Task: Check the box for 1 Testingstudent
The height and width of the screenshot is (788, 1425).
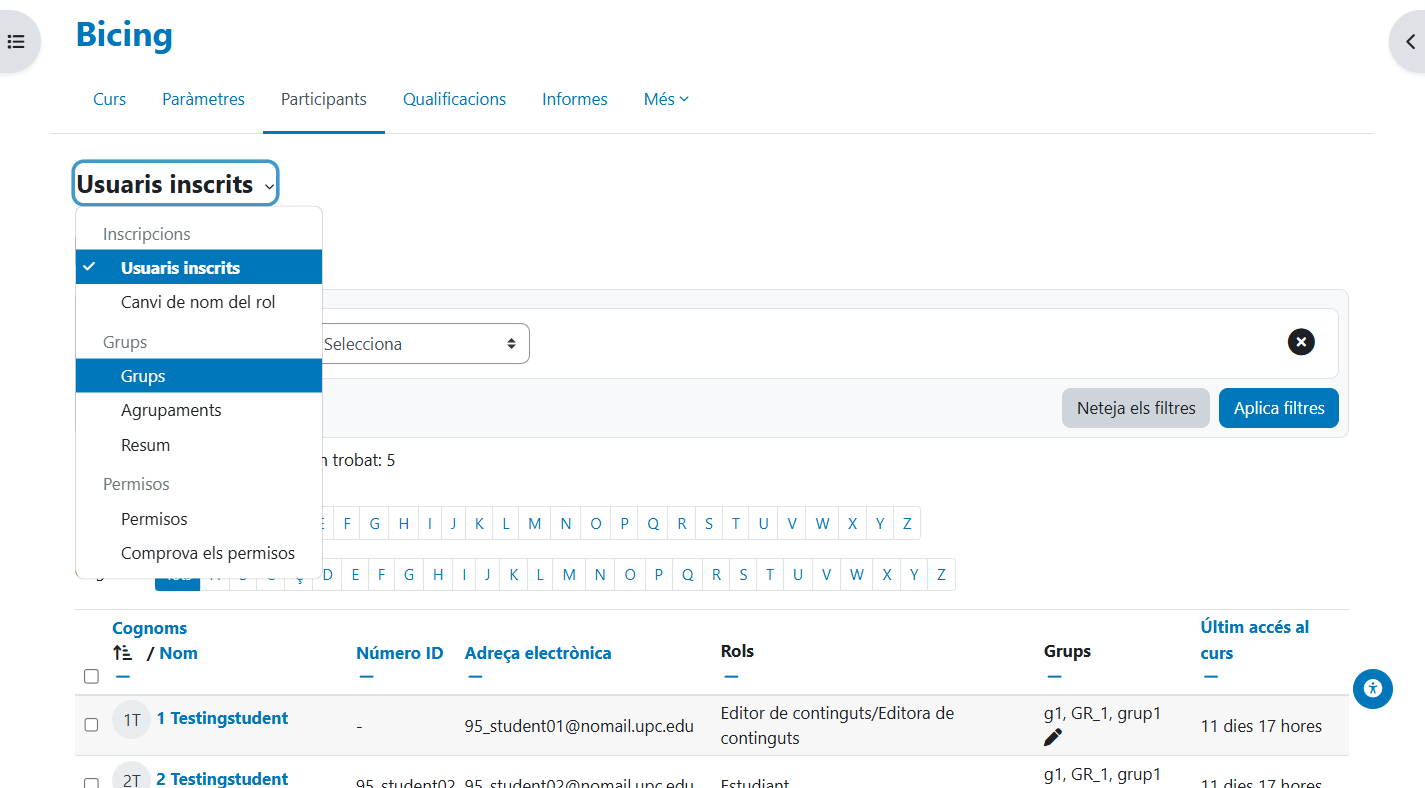Action: click(x=91, y=725)
